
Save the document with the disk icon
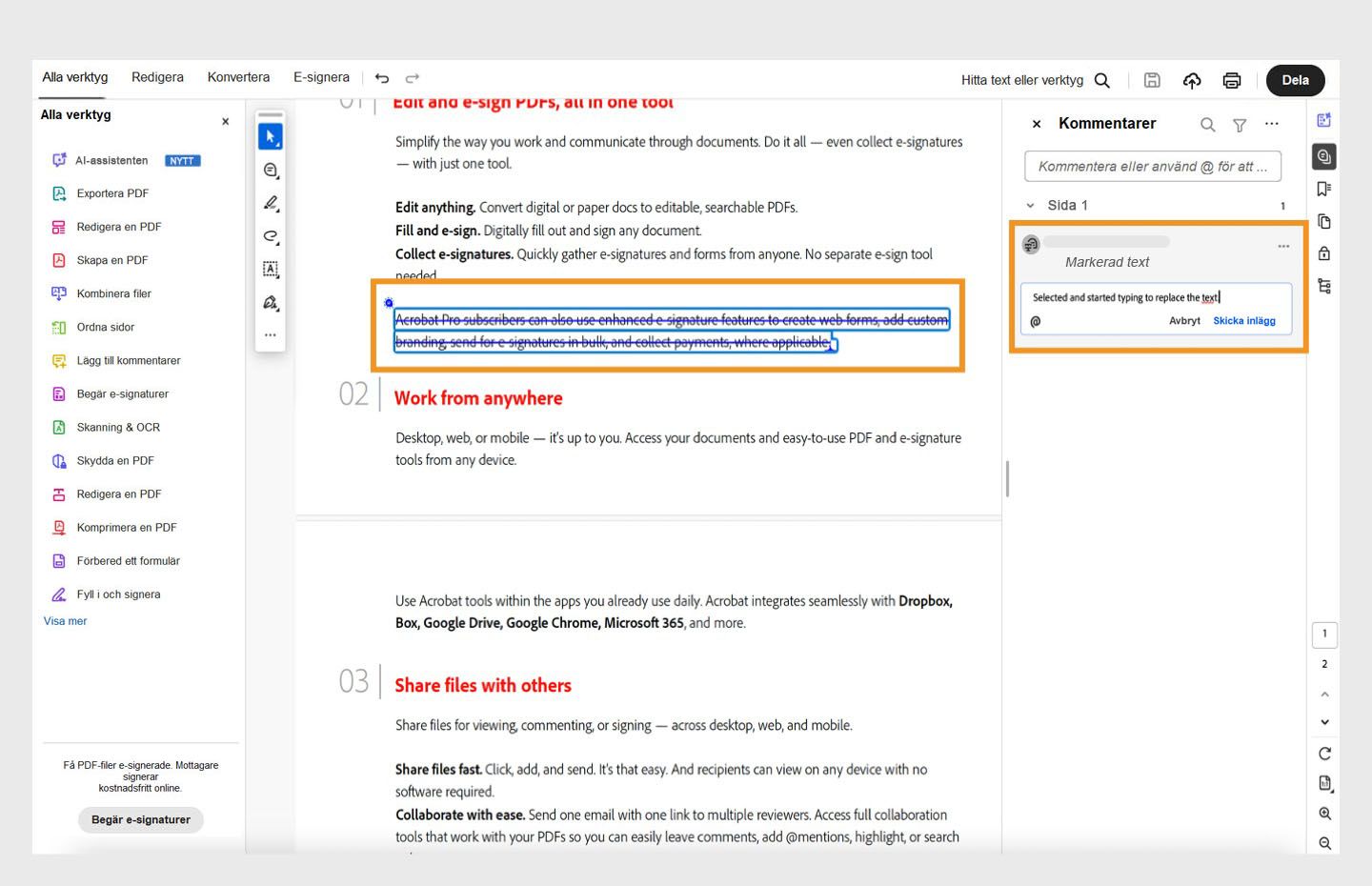click(1152, 80)
